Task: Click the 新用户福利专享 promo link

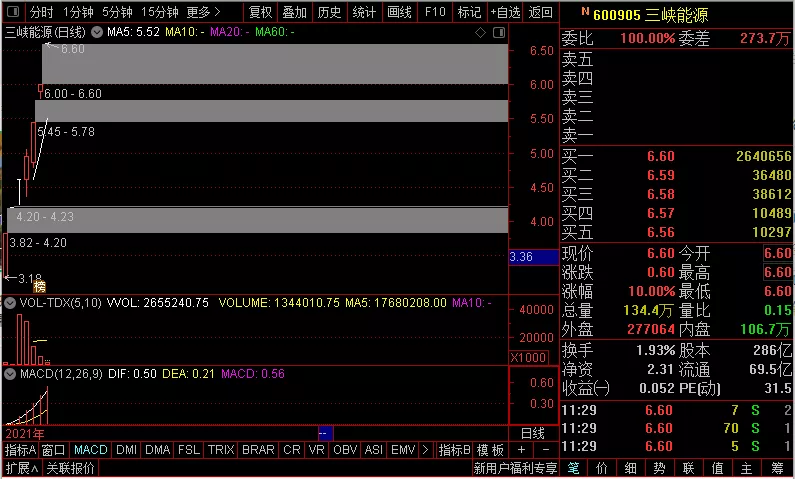Action: 515,468
